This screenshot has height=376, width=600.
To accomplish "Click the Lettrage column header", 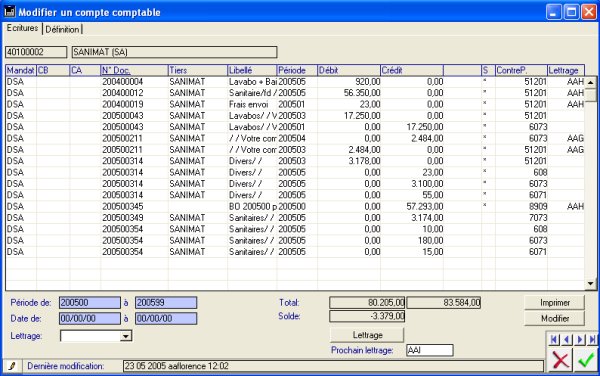I will tap(566, 70).
